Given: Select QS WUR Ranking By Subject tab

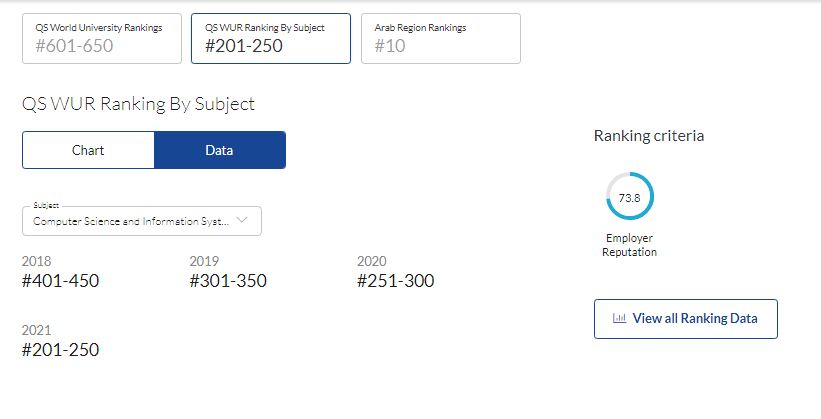Looking at the screenshot, I should [271, 39].
